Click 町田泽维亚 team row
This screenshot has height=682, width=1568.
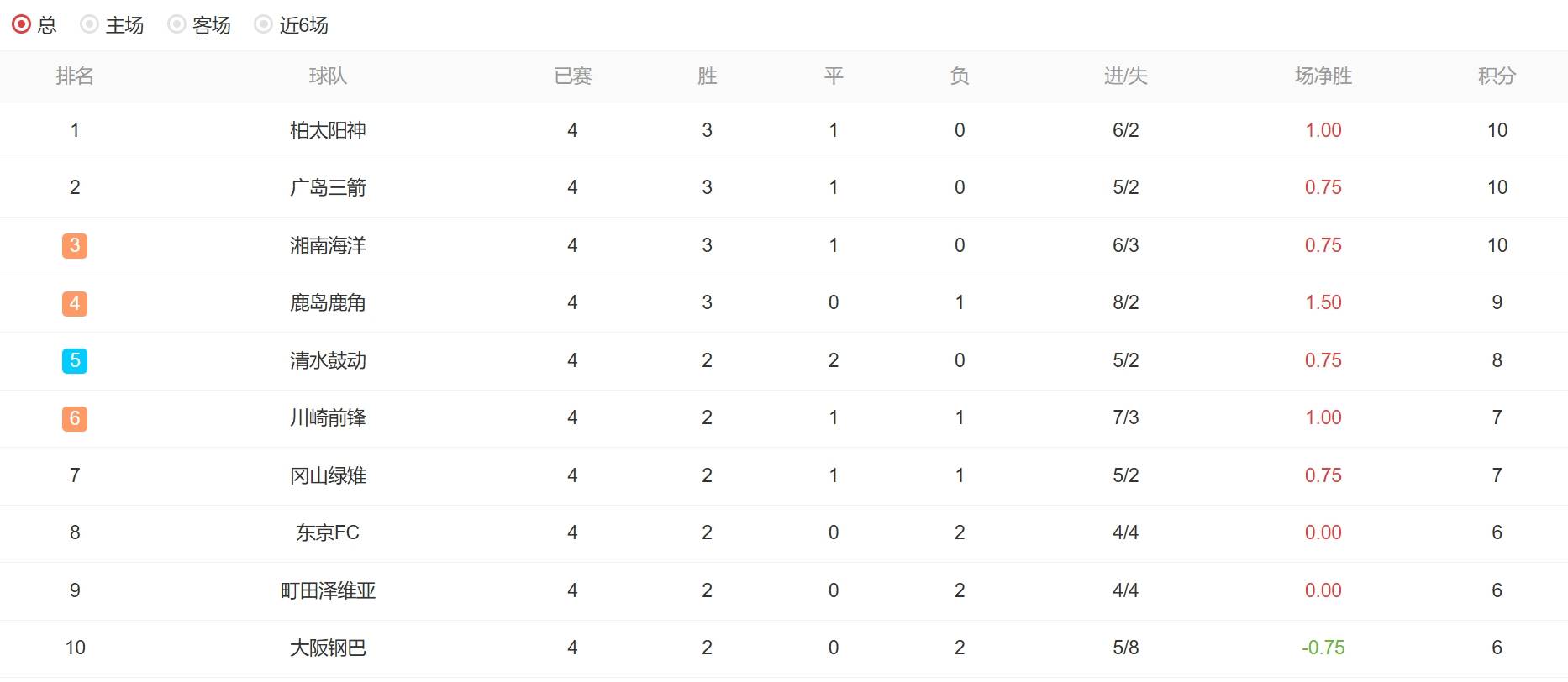coord(328,590)
